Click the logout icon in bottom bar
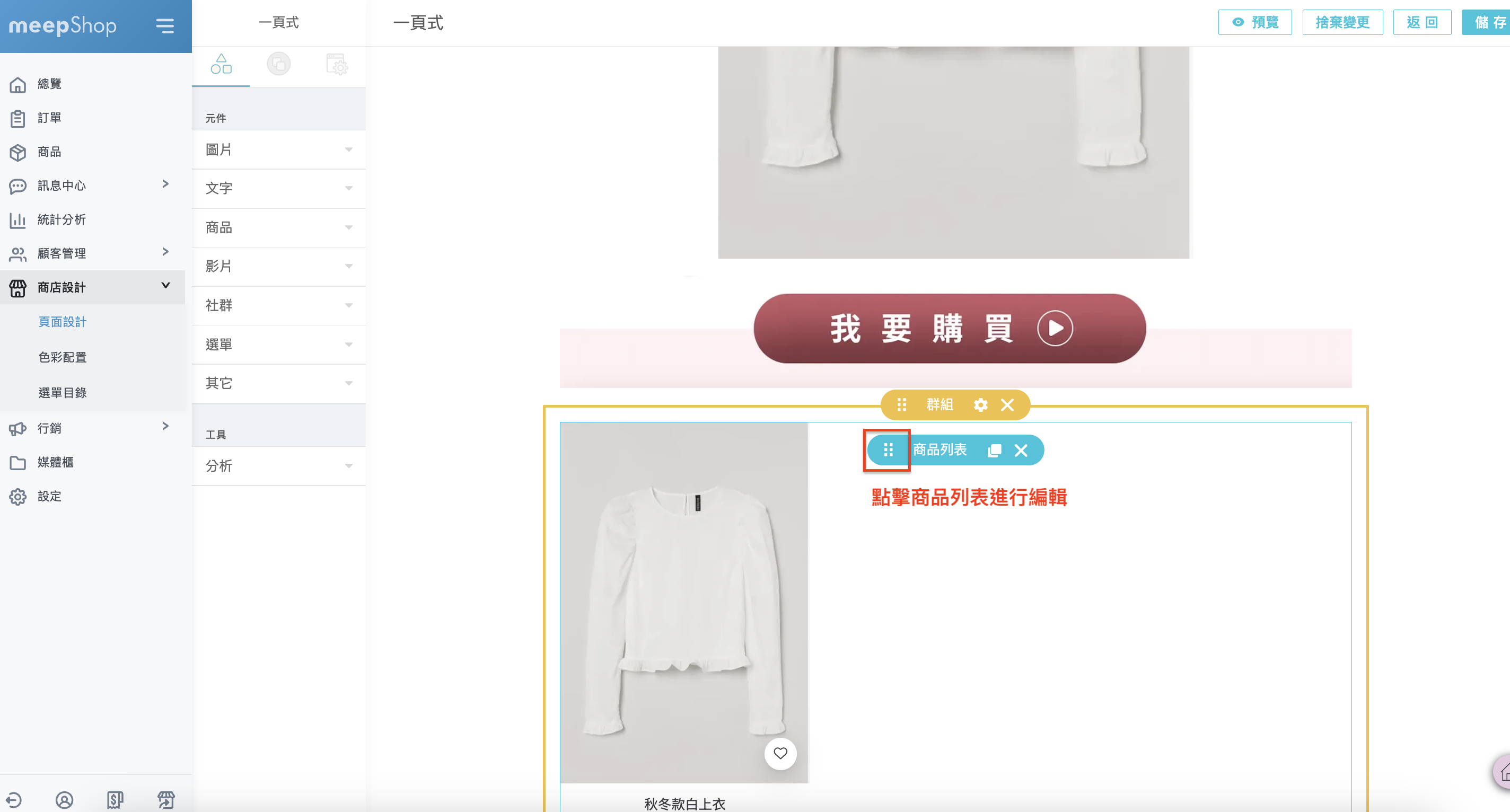The height and width of the screenshot is (812, 1510). (x=14, y=799)
